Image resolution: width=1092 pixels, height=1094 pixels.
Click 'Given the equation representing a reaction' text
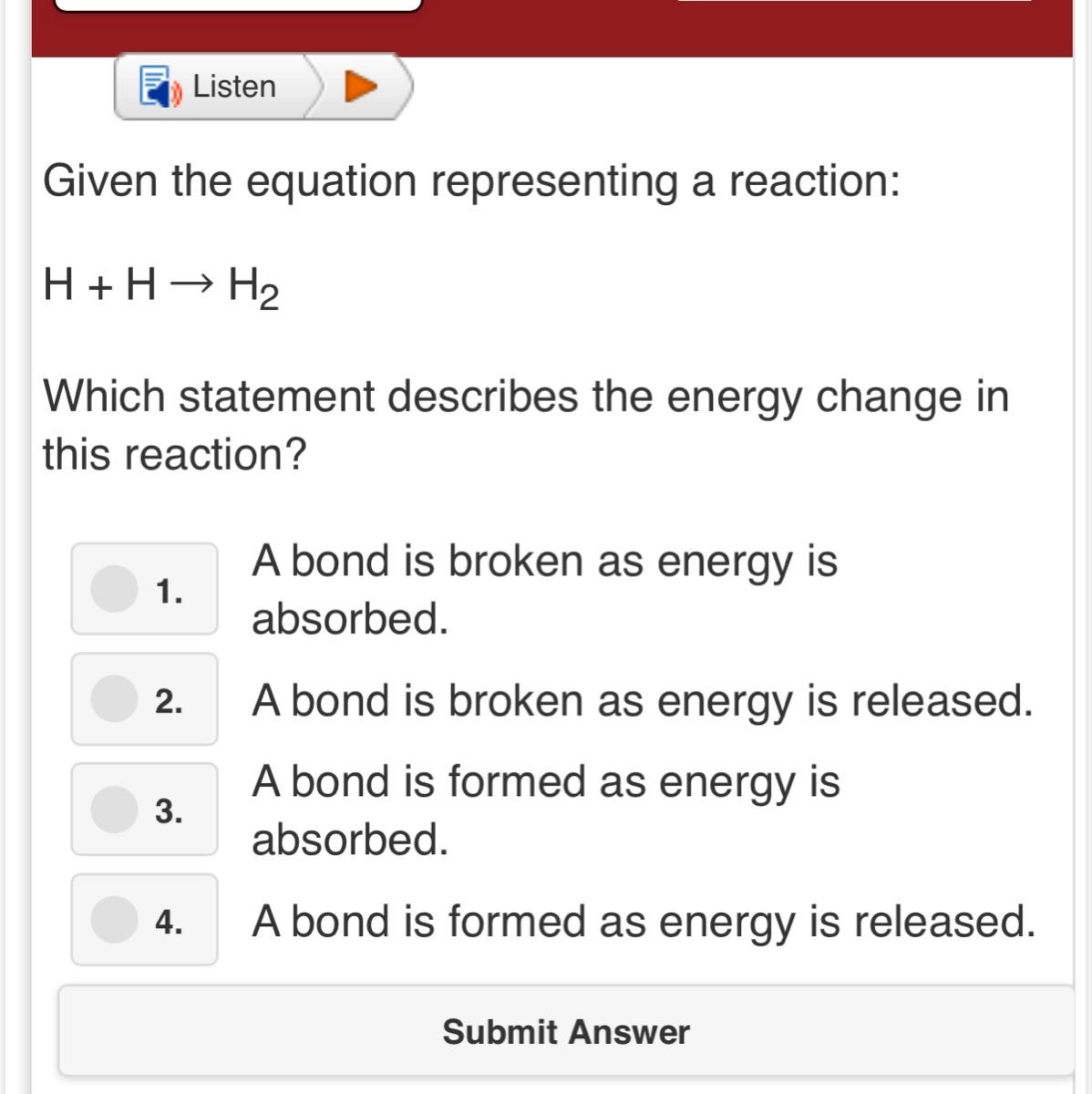471,181
